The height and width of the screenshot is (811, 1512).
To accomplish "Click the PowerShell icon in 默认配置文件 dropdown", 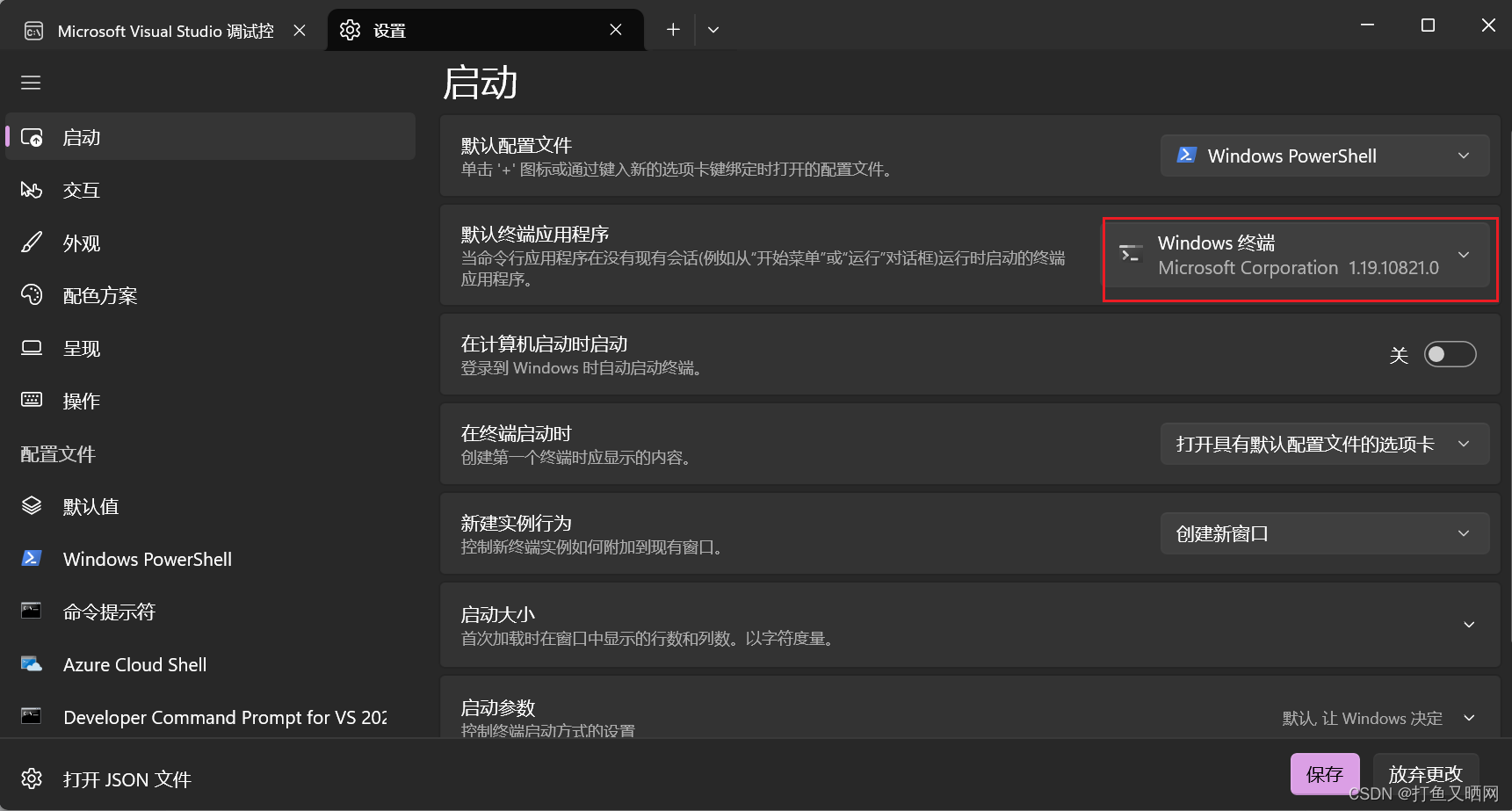I will click(1186, 156).
